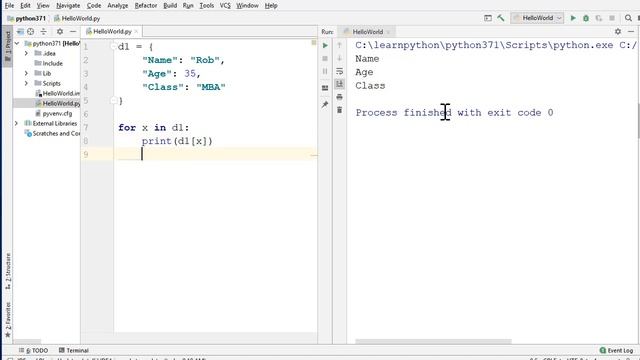Open the Refactor menu
This screenshot has width=640, height=360.
pos(146,6)
